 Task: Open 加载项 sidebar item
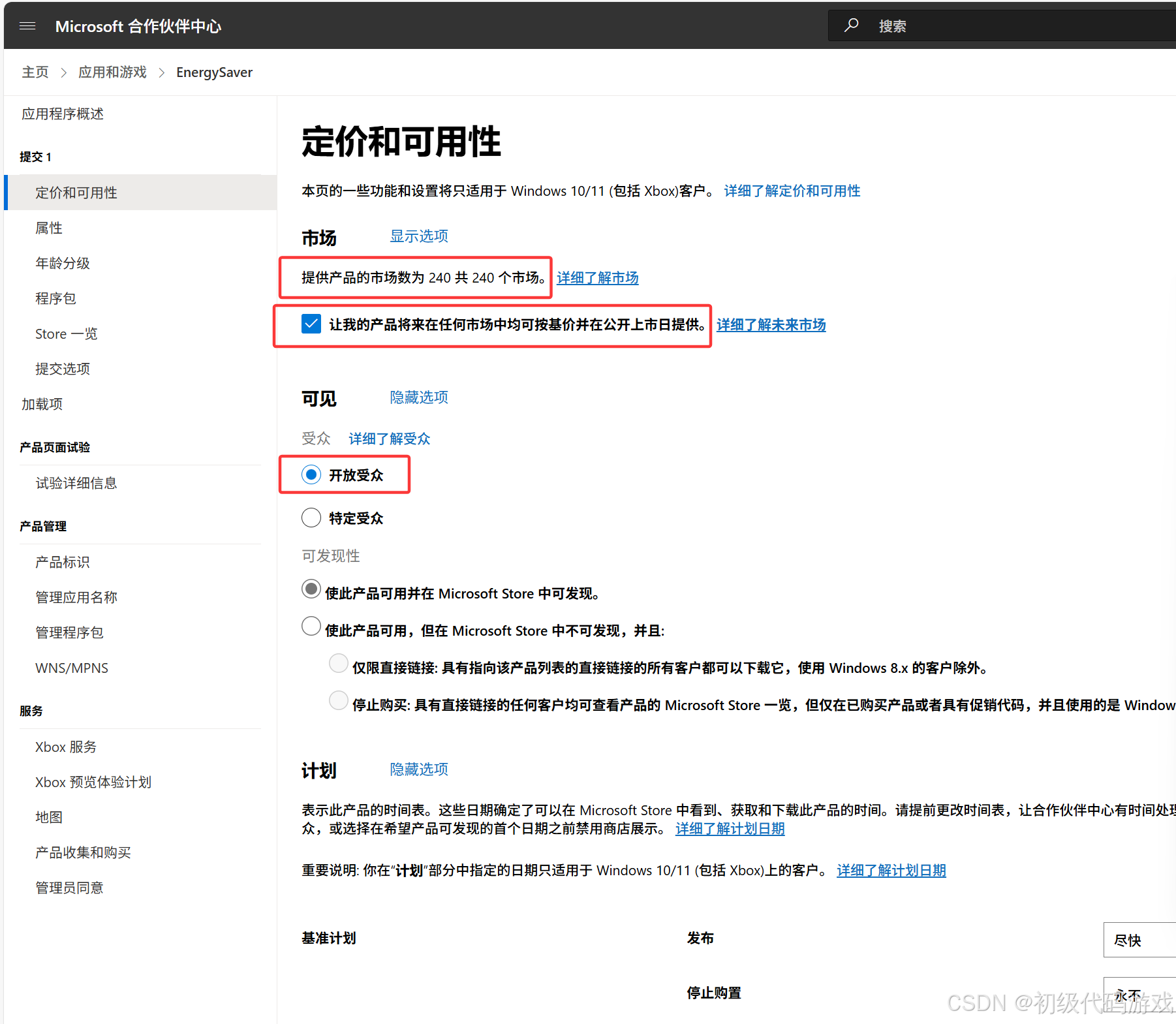pyautogui.click(x=42, y=404)
